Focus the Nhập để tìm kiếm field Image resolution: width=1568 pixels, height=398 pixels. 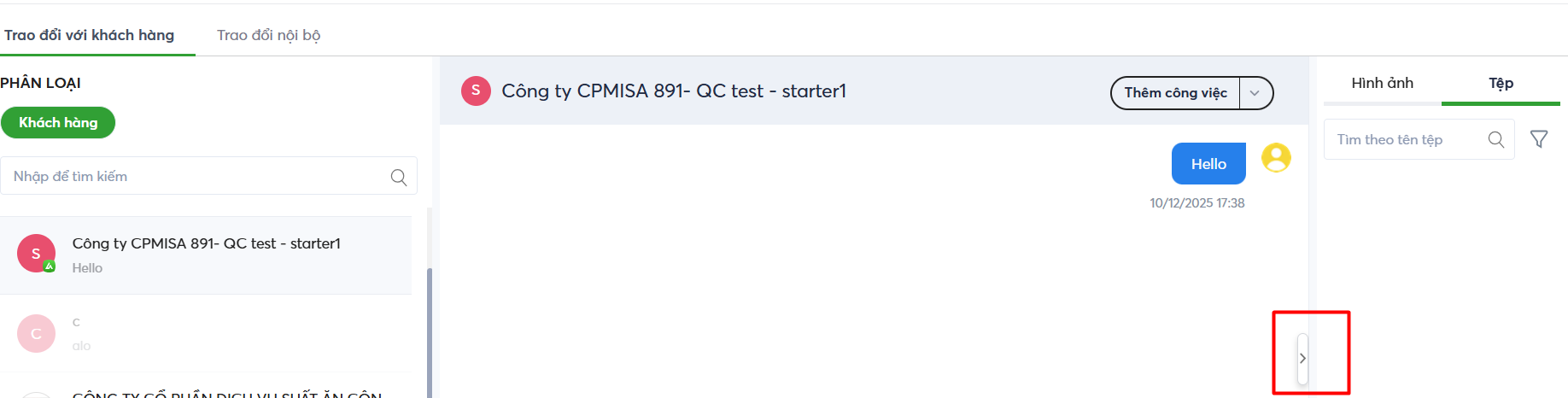point(196,177)
